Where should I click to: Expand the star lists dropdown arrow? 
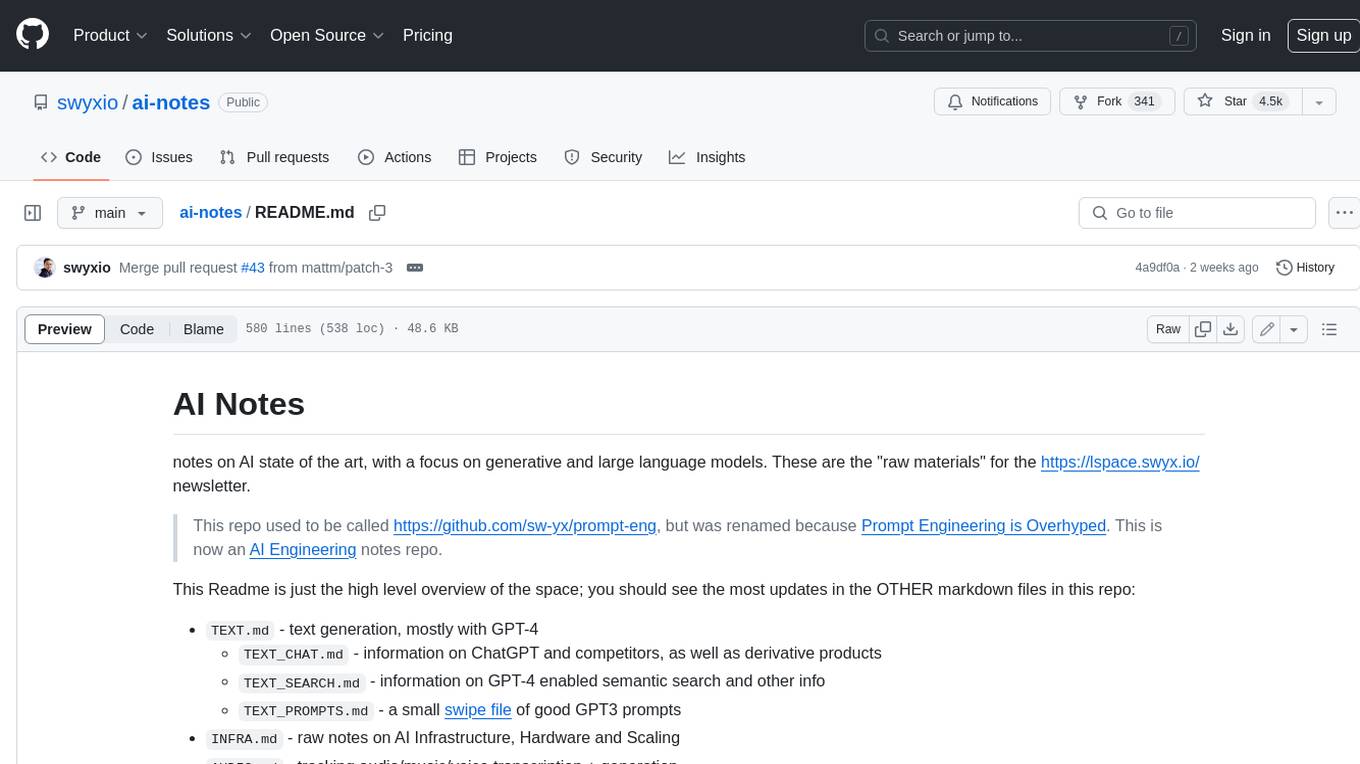tap(1319, 102)
